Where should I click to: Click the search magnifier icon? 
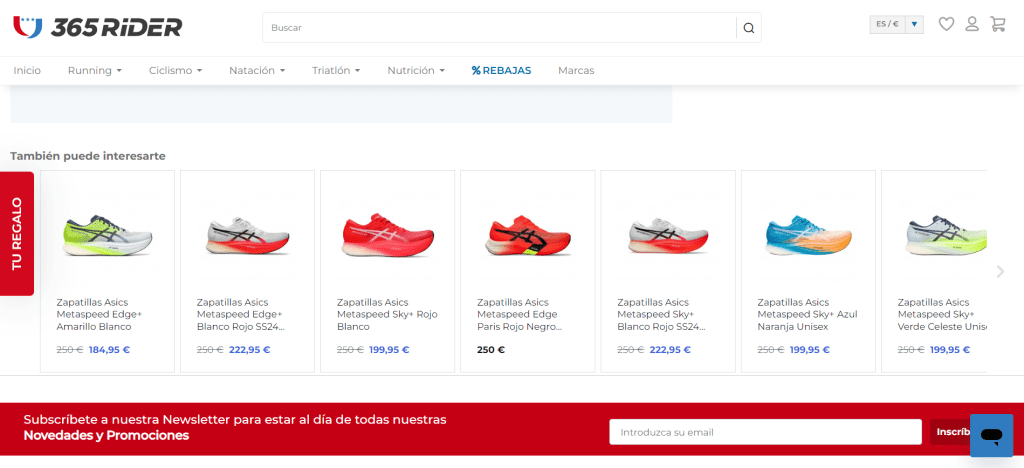(x=748, y=28)
